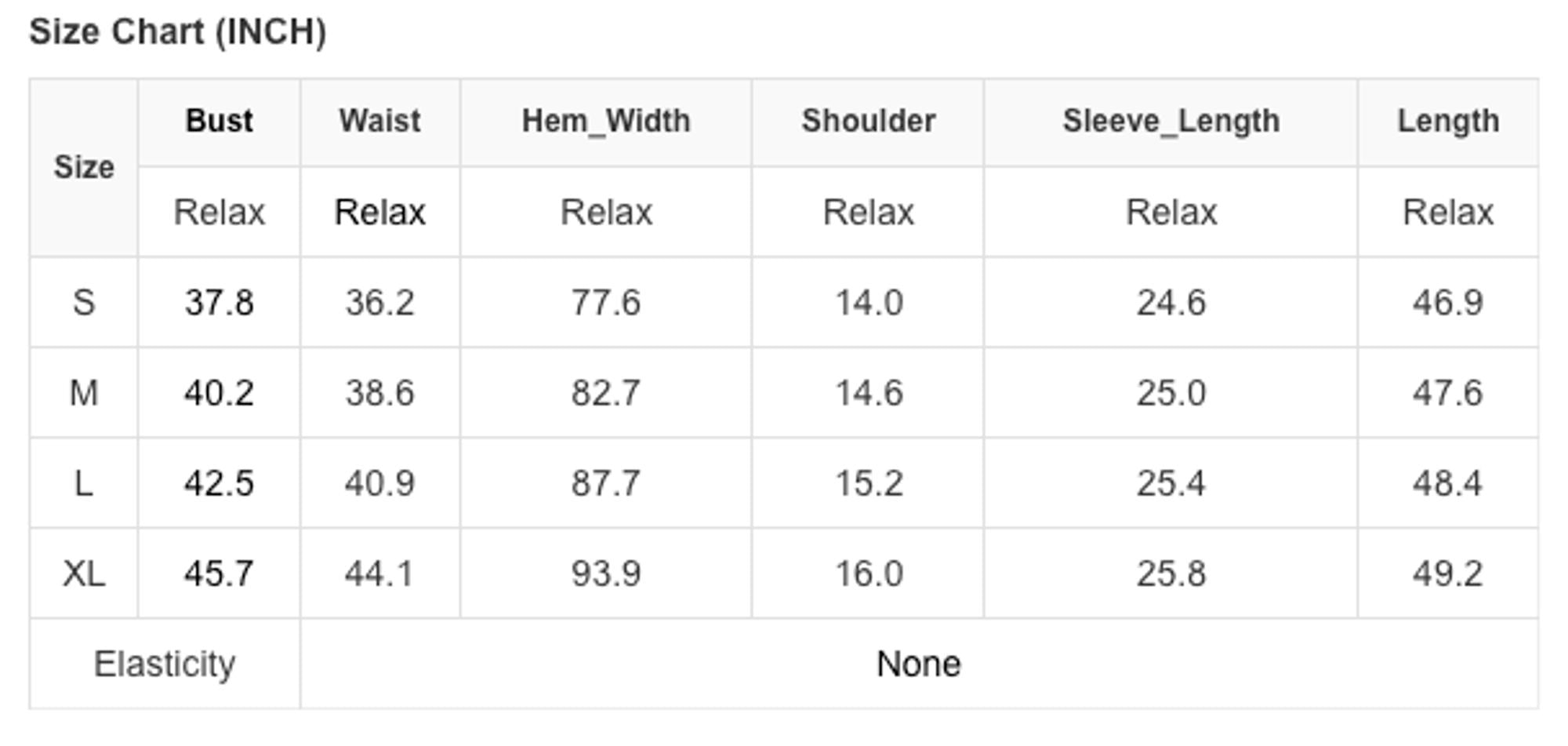Screen dimensions: 1568x746
Task: Select the XL size row label
Action: 84,573
